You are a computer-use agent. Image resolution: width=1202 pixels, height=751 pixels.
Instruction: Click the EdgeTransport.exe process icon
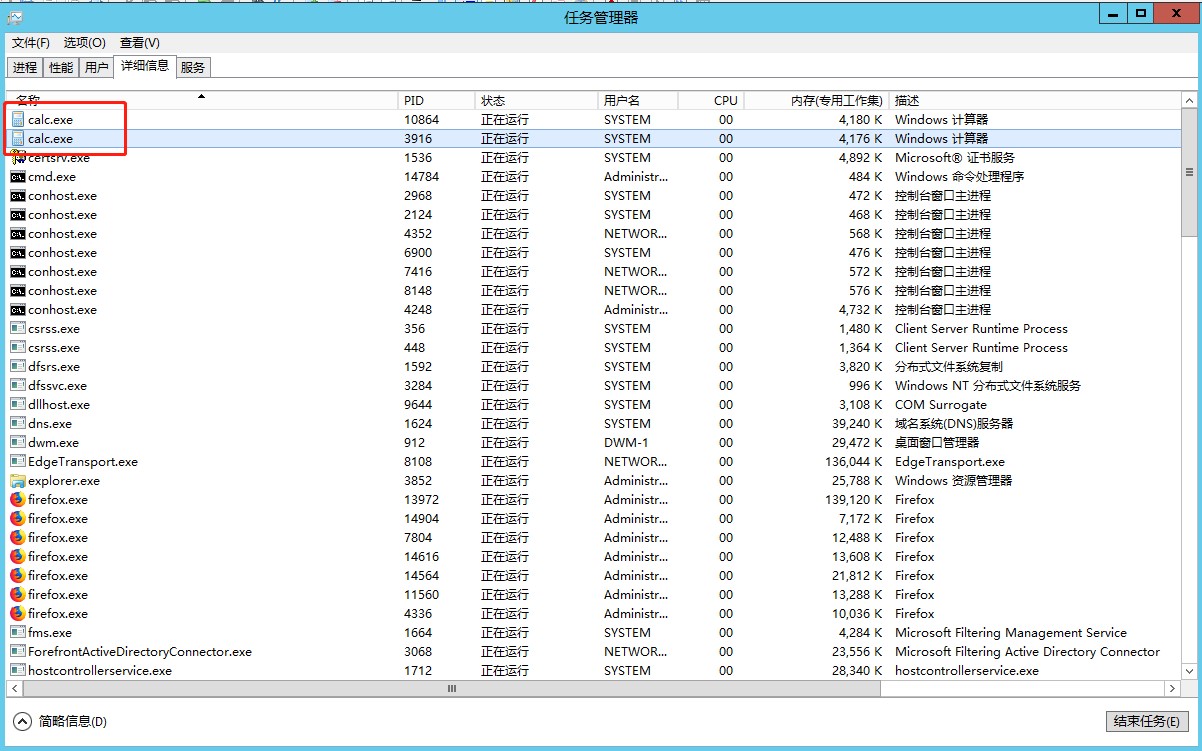18,461
